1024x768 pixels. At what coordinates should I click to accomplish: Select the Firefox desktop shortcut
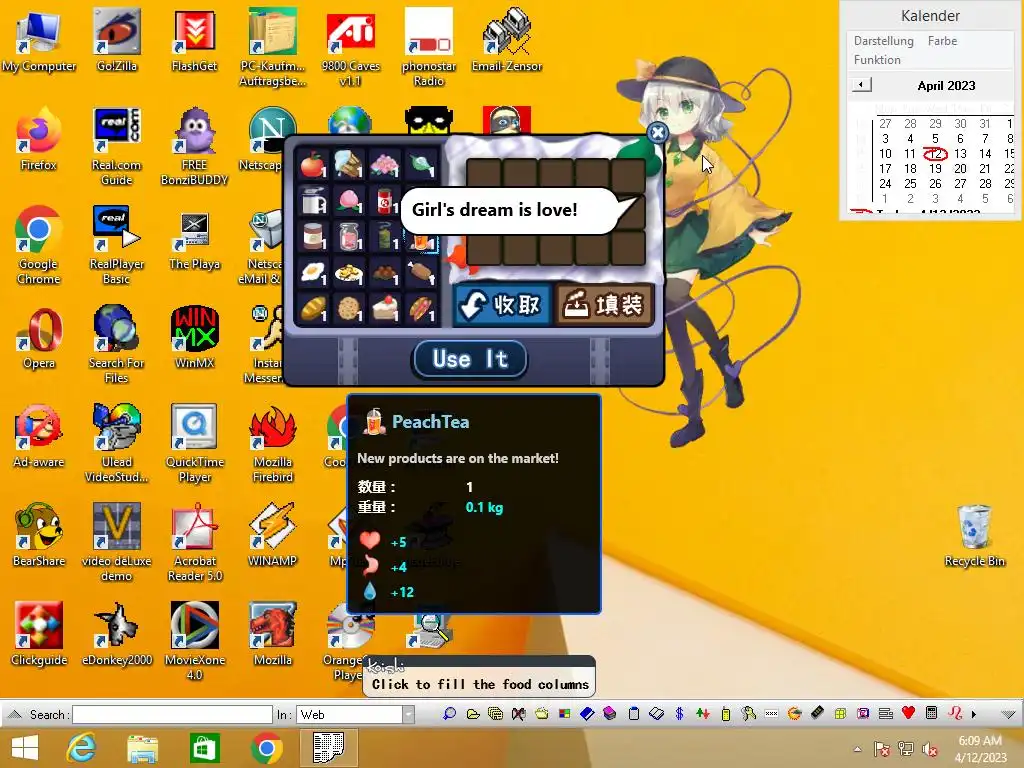pyautogui.click(x=39, y=140)
